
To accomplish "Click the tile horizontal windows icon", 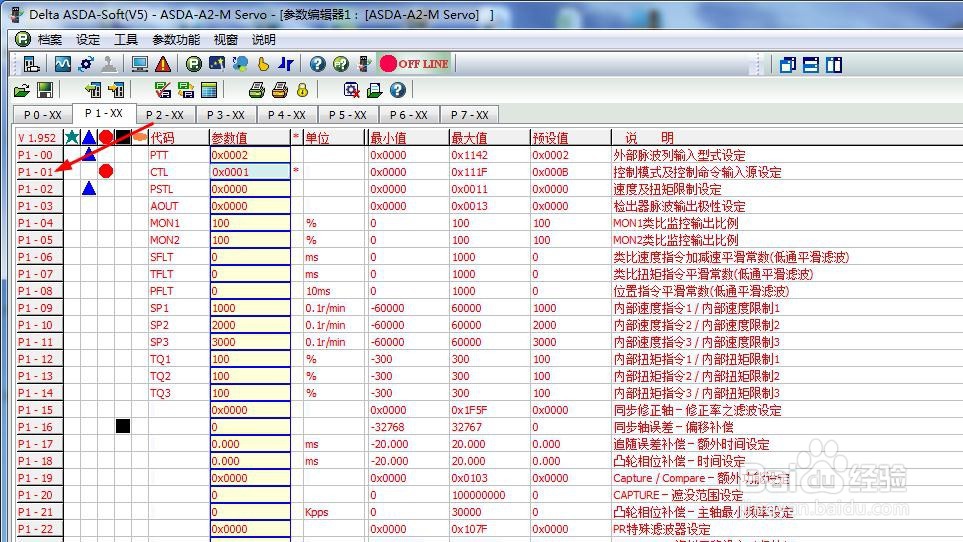I will [811, 64].
